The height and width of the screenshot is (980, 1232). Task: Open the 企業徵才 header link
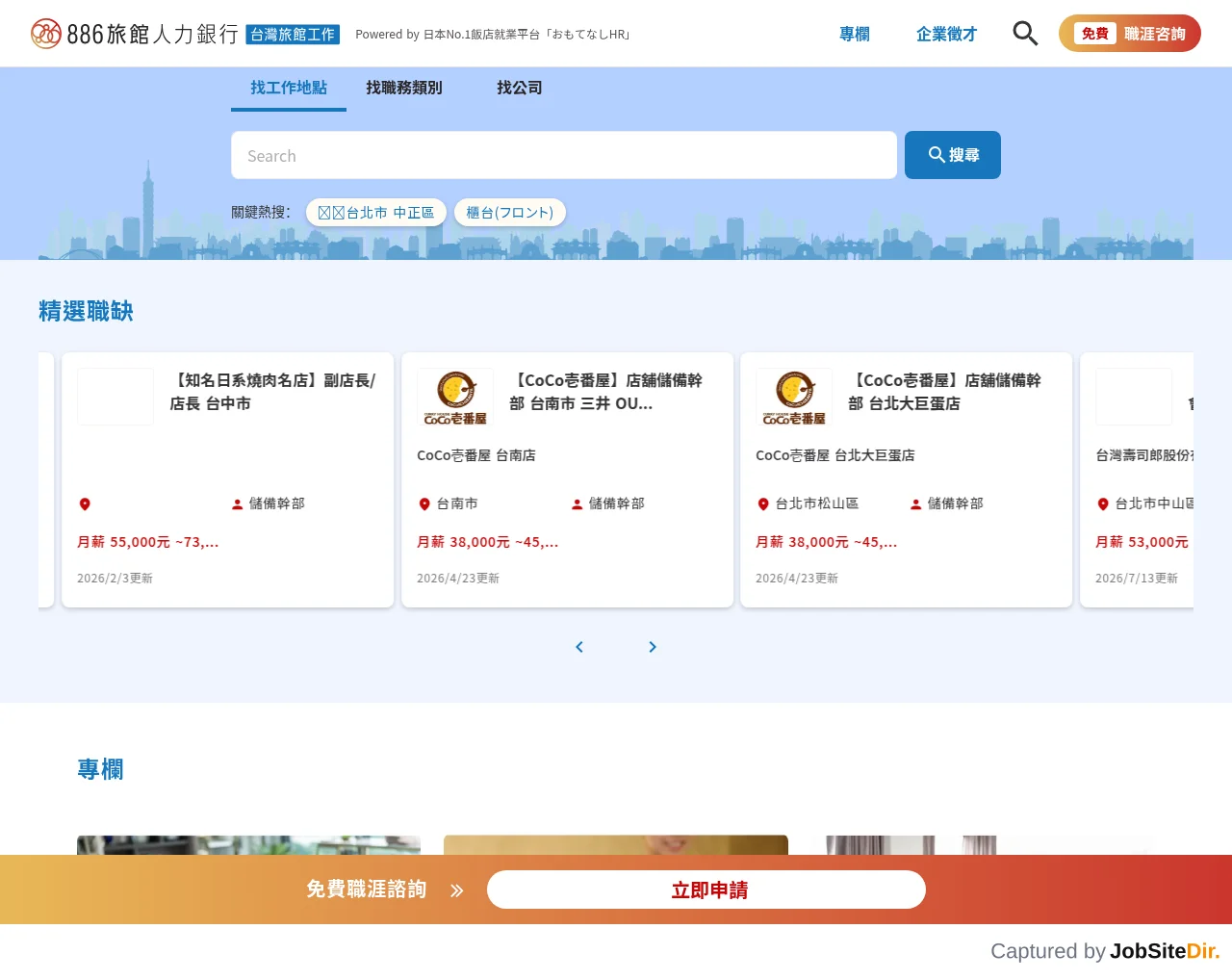point(947,34)
